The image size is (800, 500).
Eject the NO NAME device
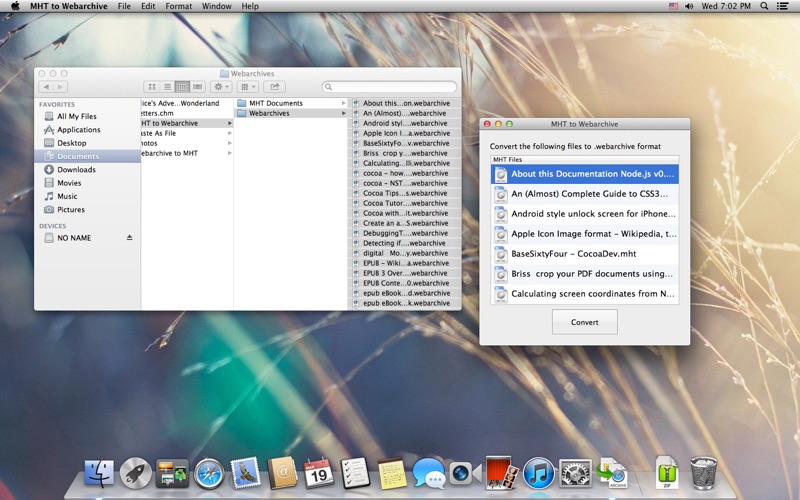[x=130, y=238]
